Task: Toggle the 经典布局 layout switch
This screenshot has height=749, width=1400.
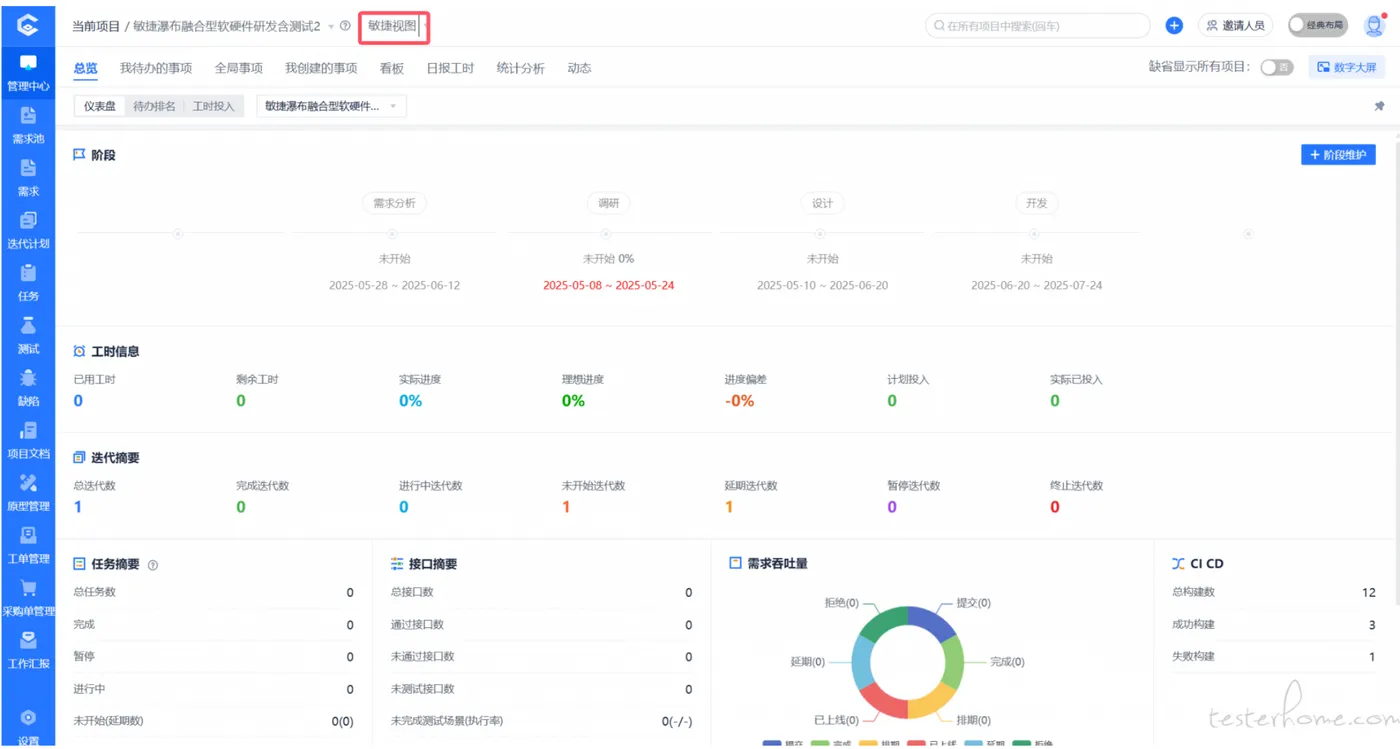Action: 1317,26
